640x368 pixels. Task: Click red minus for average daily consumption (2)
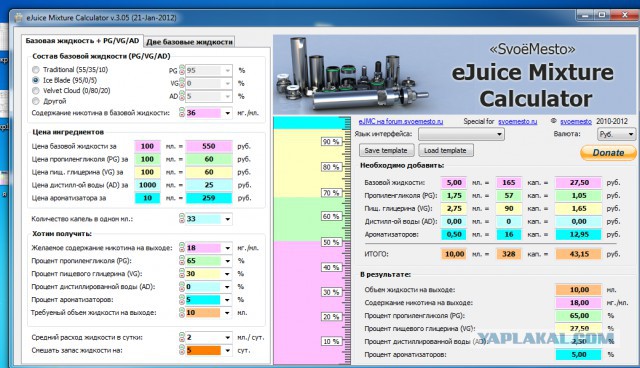182,339
